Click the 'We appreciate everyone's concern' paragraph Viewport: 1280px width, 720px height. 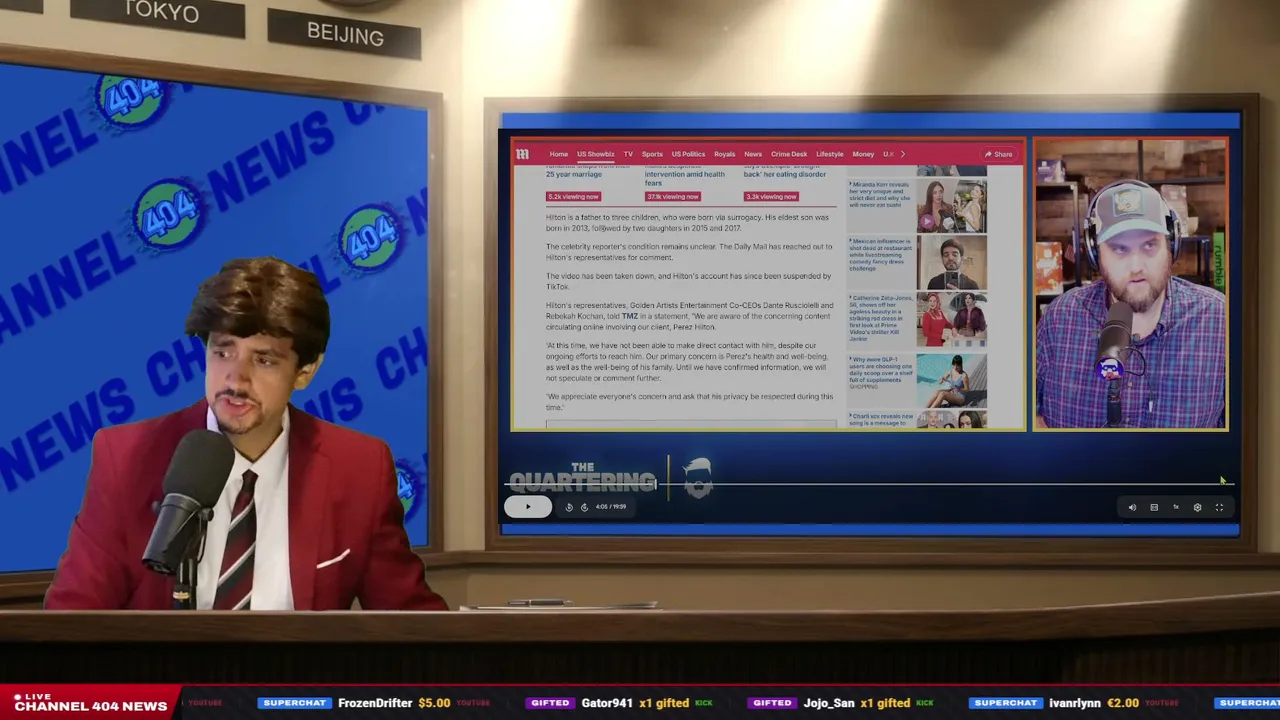click(x=689, y=402)
